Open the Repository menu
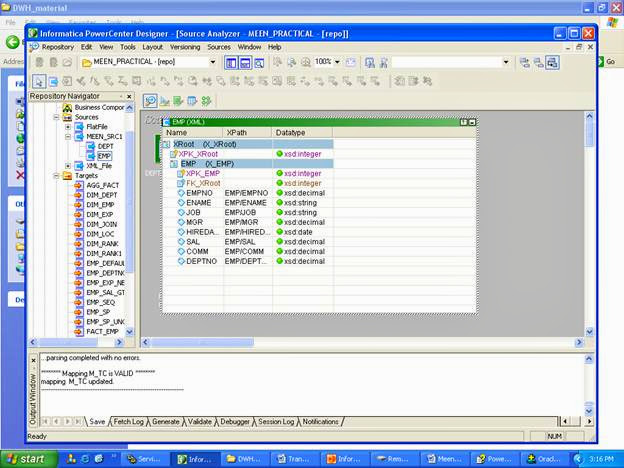Image resolution: width=624 pixels, height=468 pixels. [58, 47]
